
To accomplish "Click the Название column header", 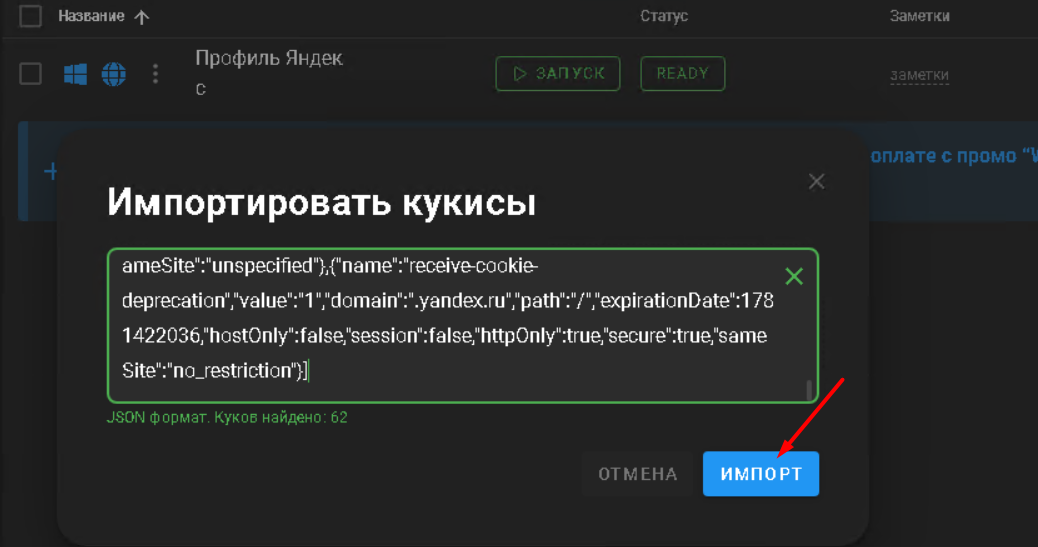I will (91, 16).
